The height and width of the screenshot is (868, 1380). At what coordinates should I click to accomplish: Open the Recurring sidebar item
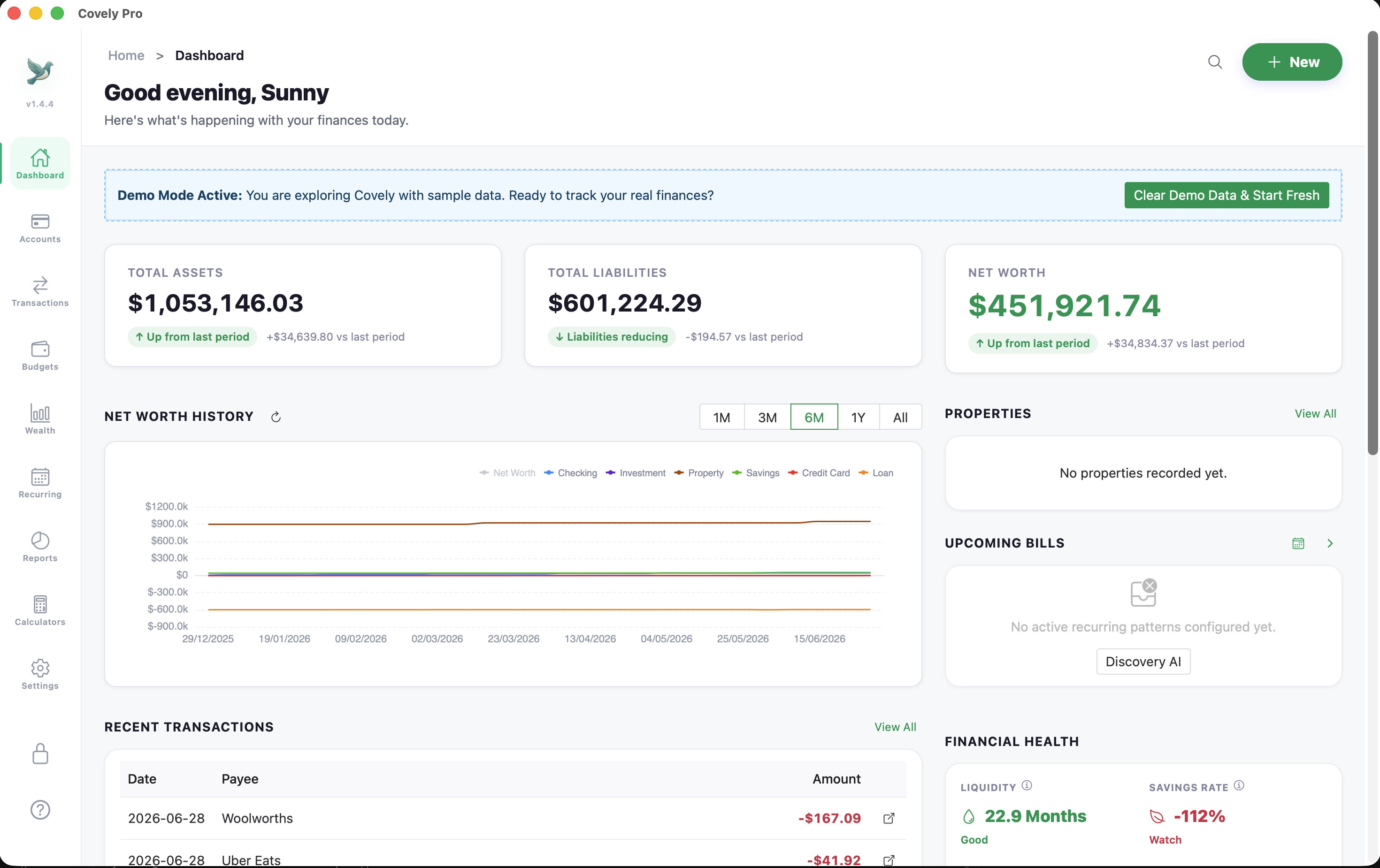(40, 483)
